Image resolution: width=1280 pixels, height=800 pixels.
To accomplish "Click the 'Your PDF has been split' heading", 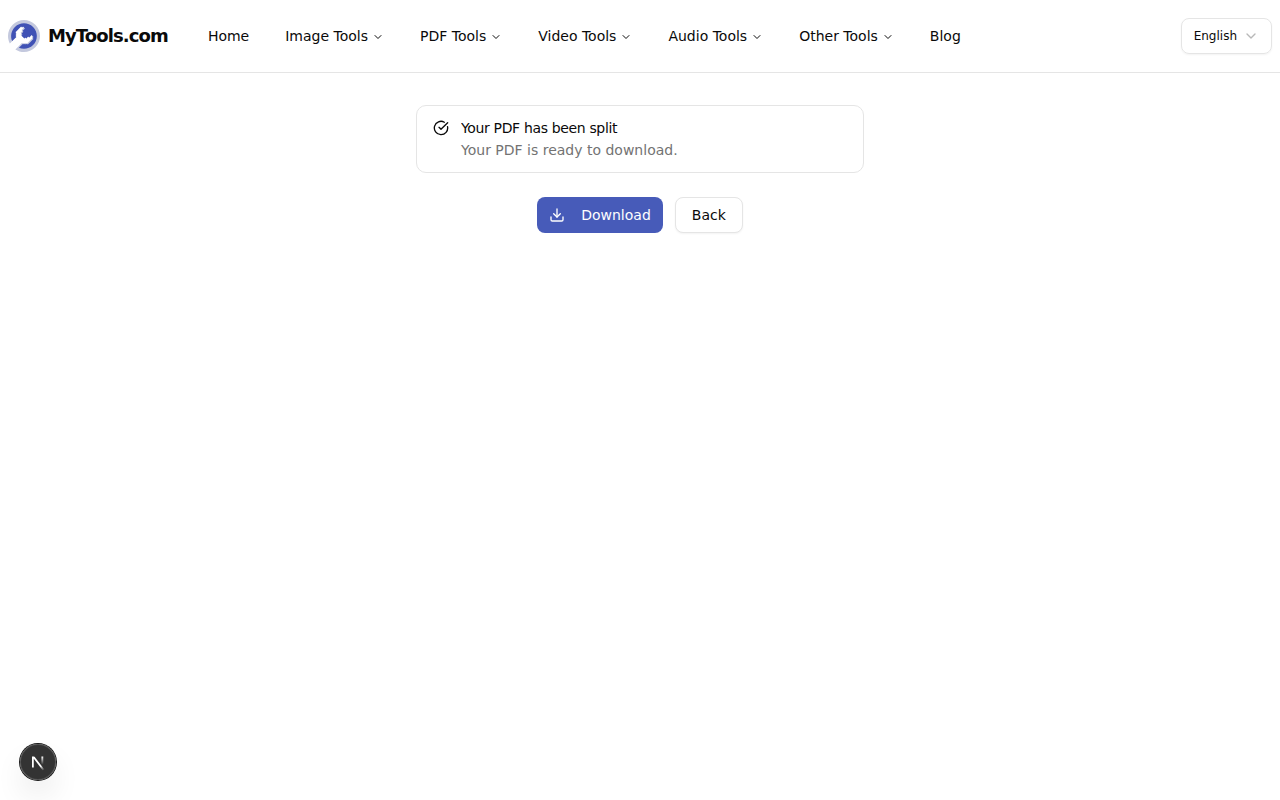I will click(x=539, y=127).
